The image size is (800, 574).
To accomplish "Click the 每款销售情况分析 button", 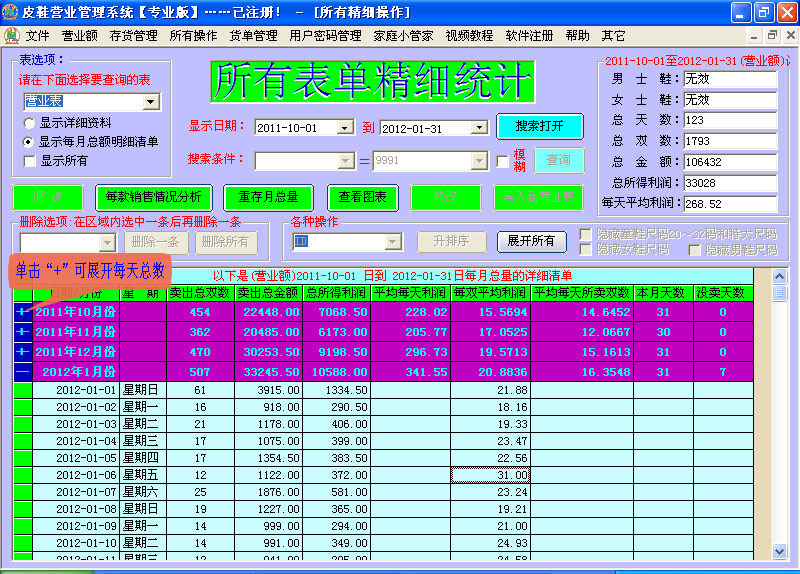I will coord(154,197).
